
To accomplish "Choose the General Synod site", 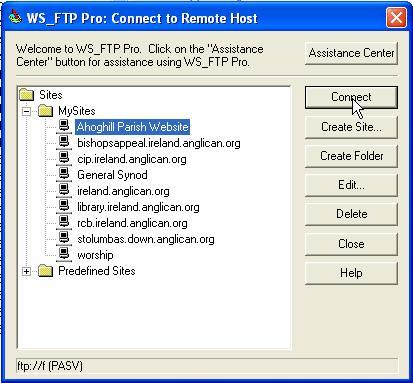I will [112, 175].
